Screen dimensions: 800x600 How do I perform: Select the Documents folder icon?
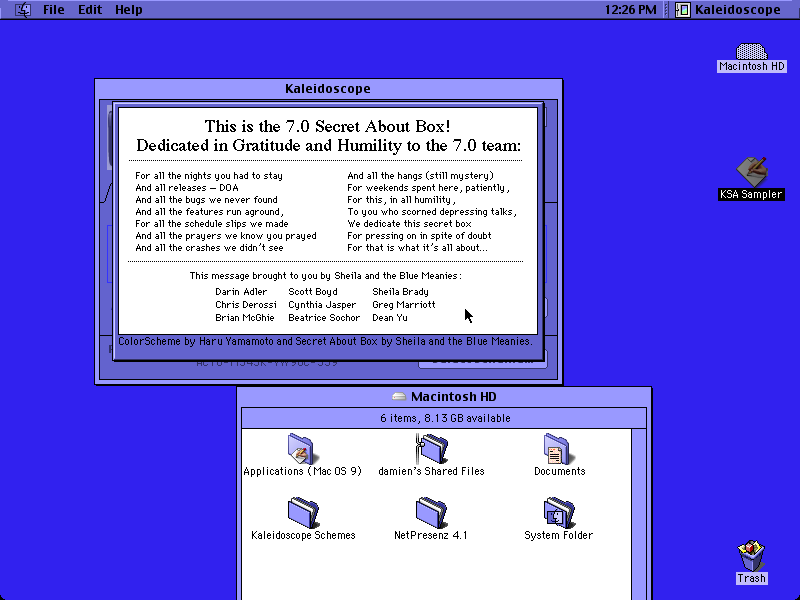[x=559, y=455]
